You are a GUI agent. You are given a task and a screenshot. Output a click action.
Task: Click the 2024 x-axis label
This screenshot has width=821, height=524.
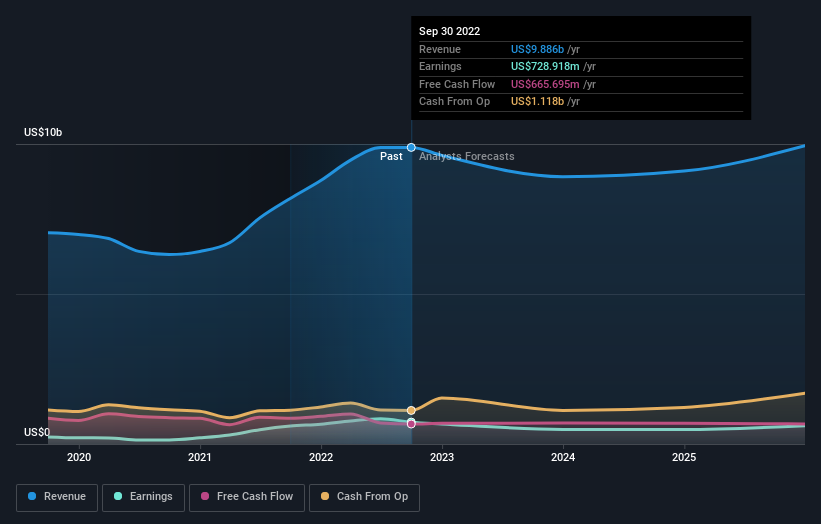[563, 458]
